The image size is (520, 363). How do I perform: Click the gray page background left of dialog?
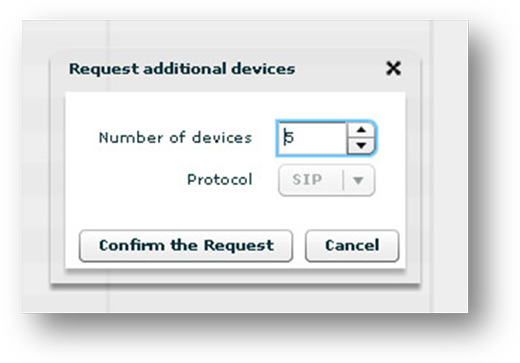pyautogui.click(x=36, y=167)
